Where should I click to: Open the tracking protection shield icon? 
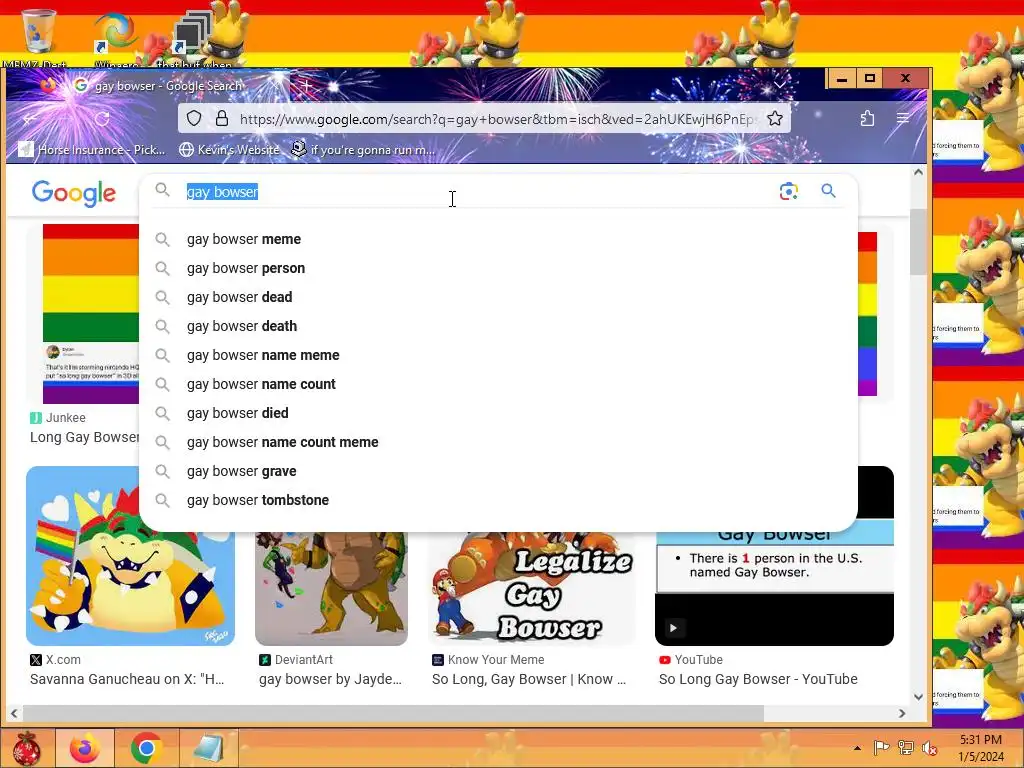point(194,118)
